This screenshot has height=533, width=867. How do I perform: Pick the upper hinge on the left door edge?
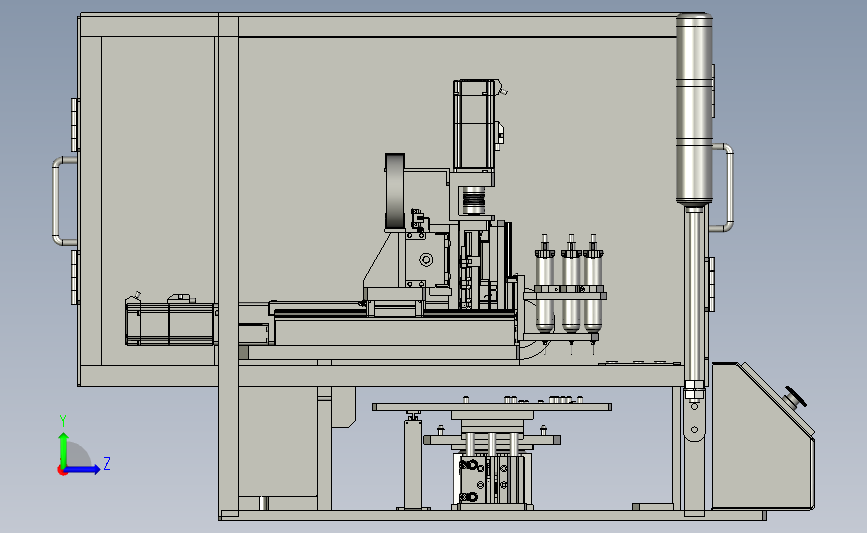coord(75,125)
